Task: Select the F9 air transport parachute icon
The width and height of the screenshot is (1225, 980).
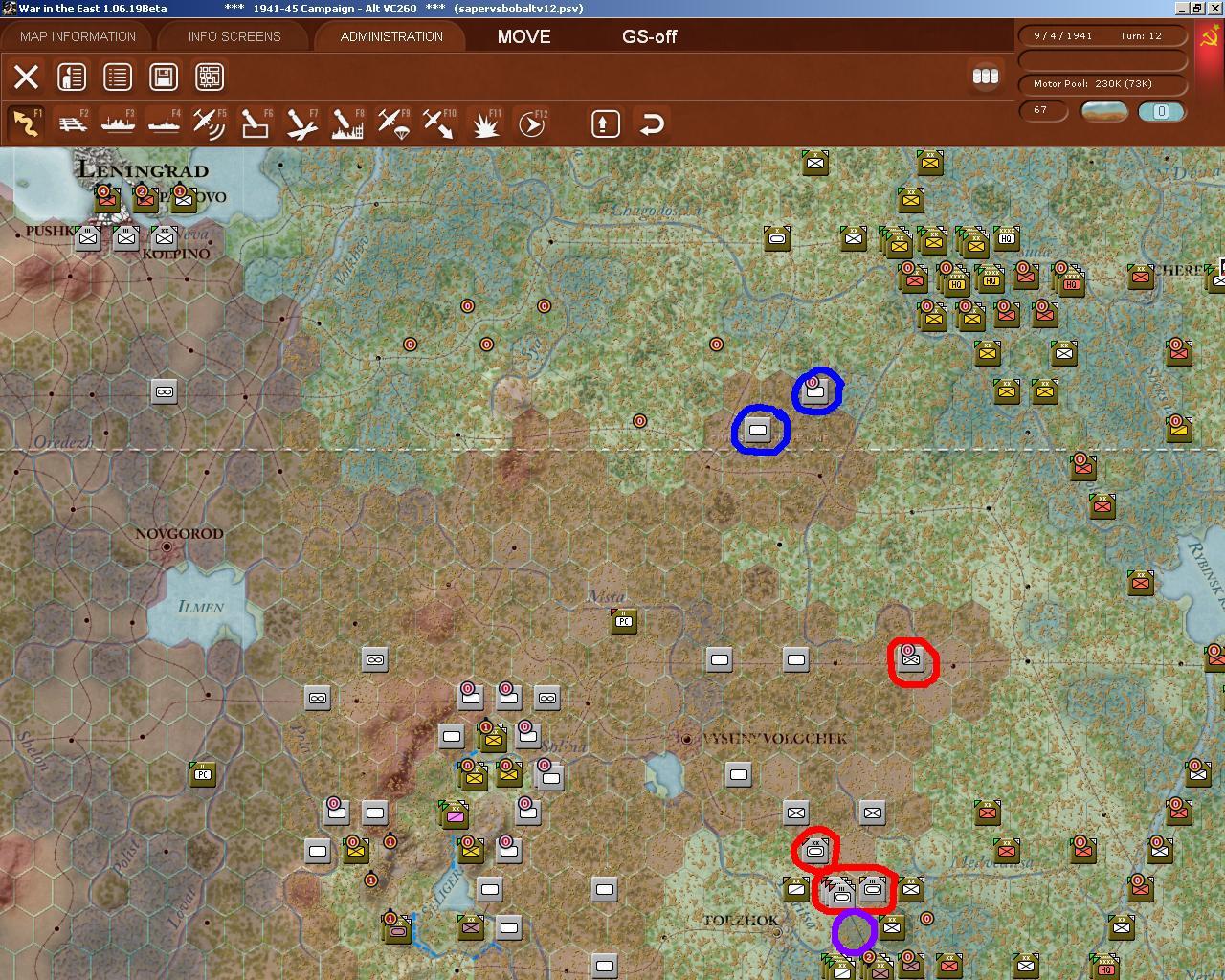Action: (393, 123)
